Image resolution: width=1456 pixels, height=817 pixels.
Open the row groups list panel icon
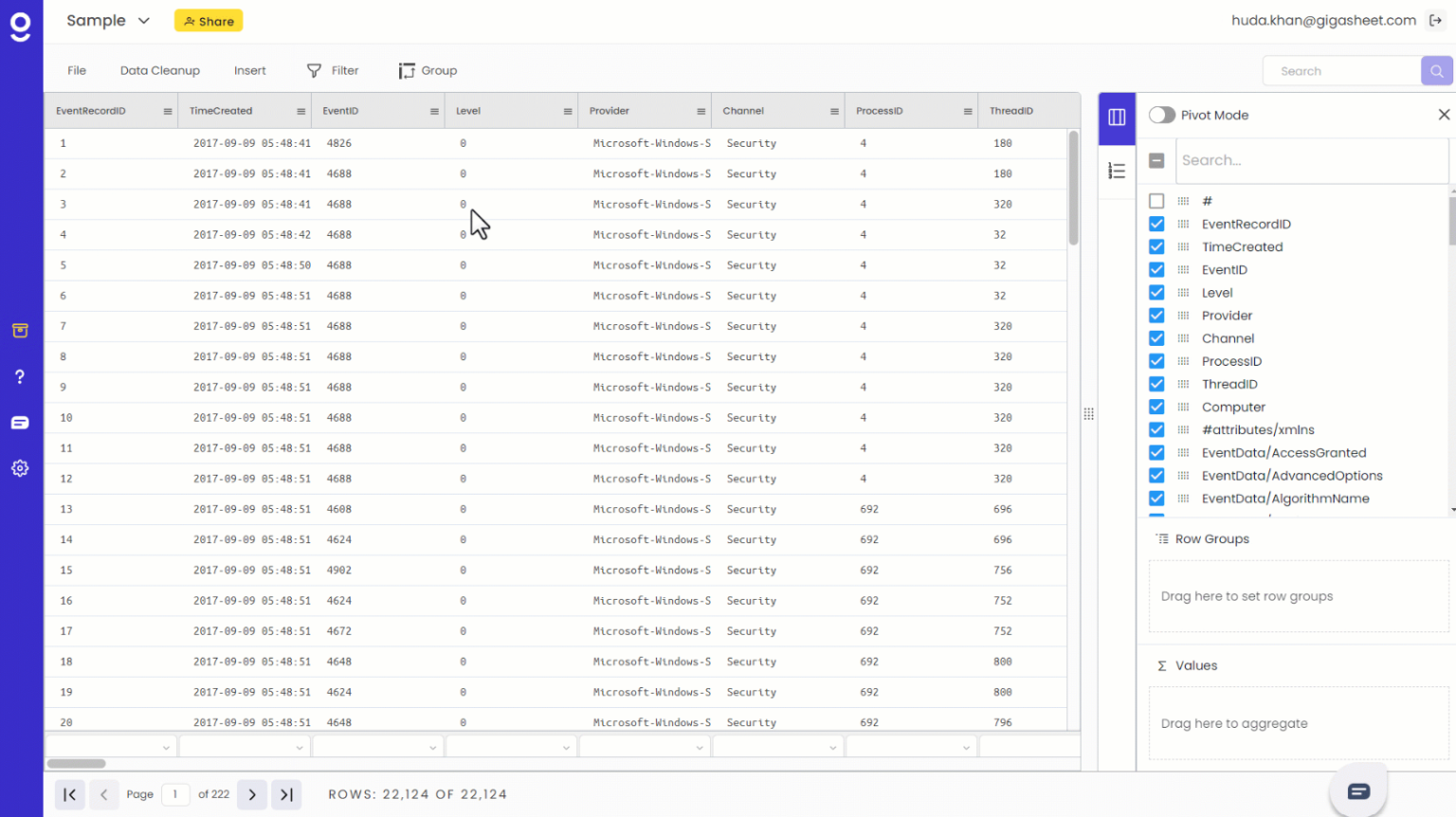1117,171
